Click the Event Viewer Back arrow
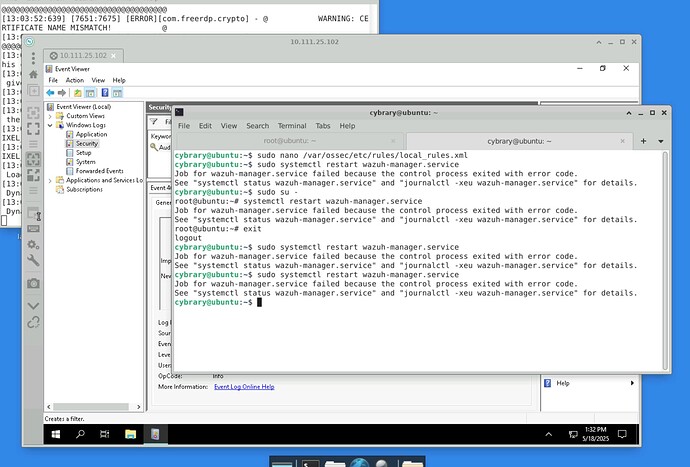This screenshot has height=467, width=690. [50, 92]
